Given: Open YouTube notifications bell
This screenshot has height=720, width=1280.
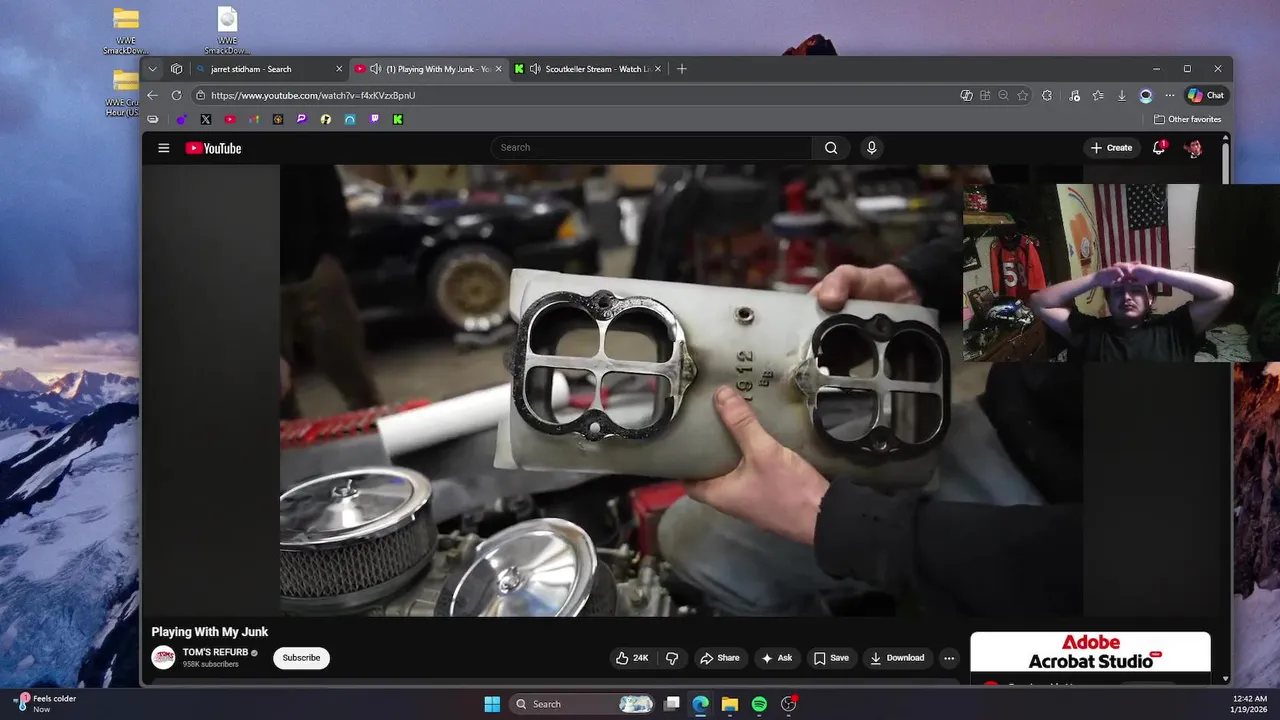Looking at the screenshot, I should coord(1159,147).
